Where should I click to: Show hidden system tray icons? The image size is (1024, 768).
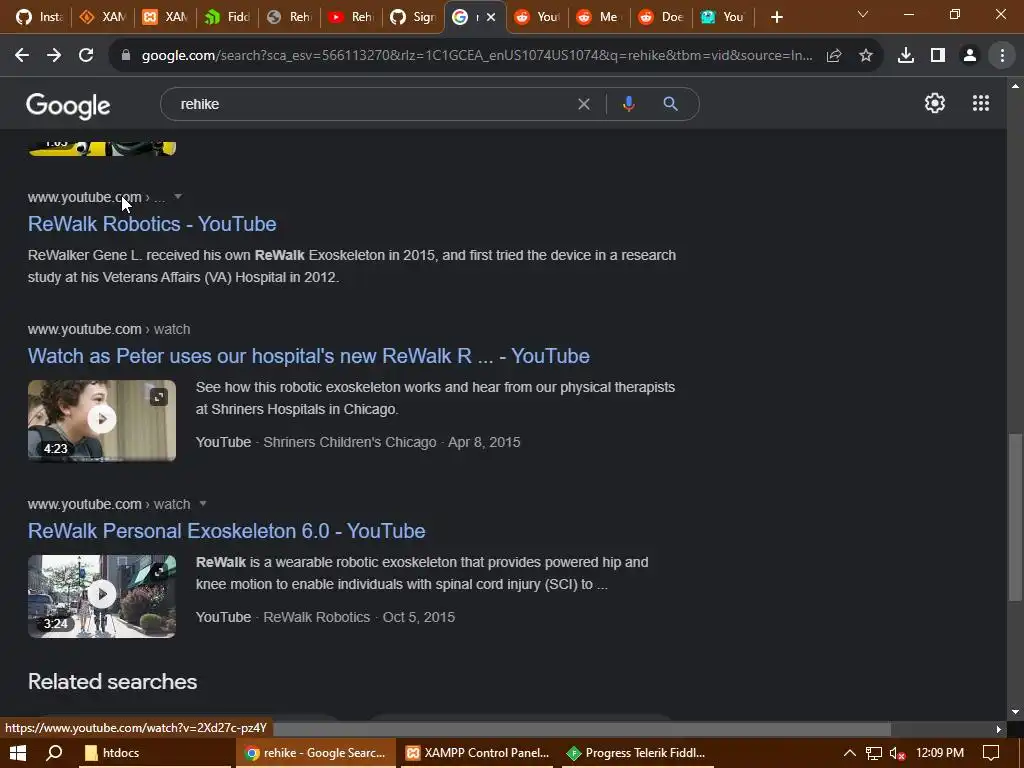[x=849, y=753]
